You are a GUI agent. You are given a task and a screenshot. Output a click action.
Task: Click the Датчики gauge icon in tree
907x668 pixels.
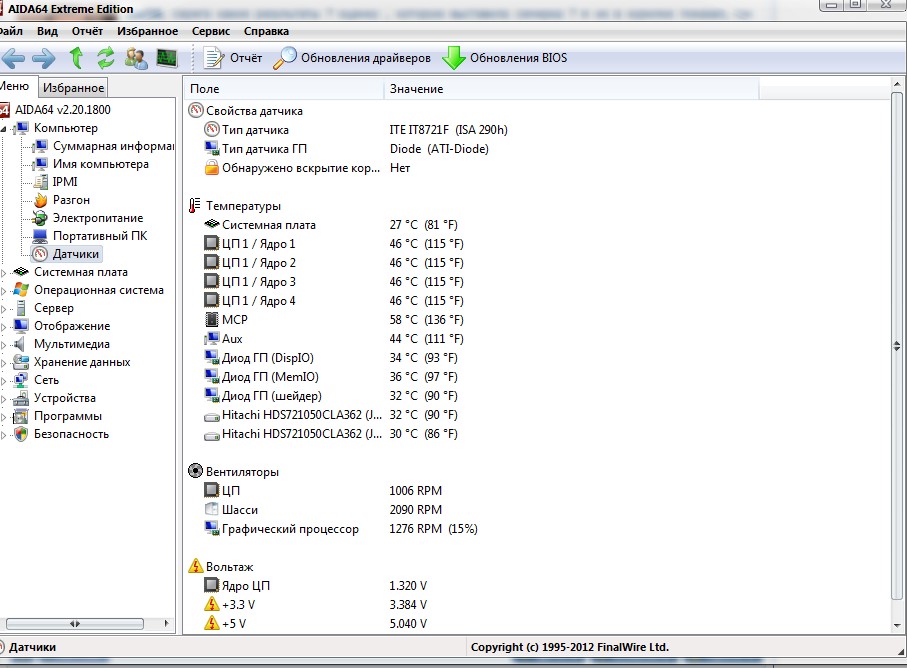40,254
